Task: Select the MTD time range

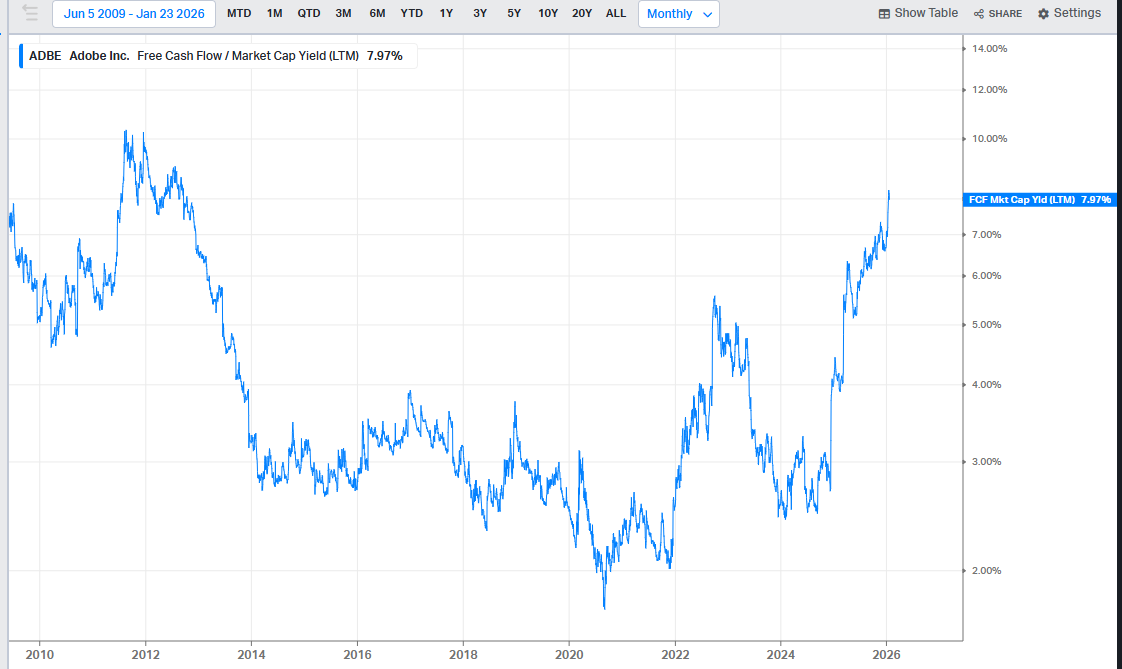Action: 239,14
